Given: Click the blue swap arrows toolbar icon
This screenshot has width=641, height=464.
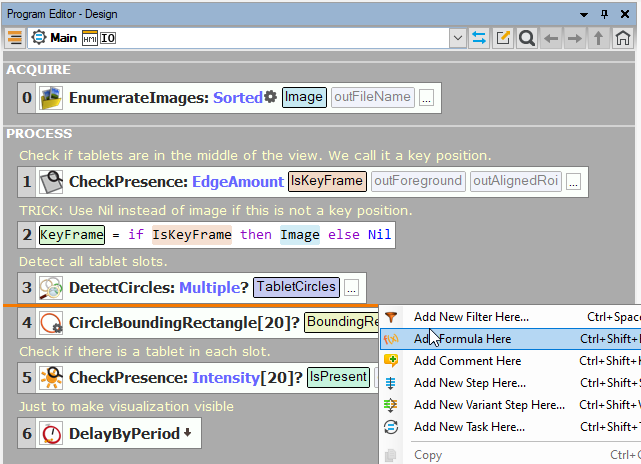Looking at the screenshot, I should coord(479,38).
